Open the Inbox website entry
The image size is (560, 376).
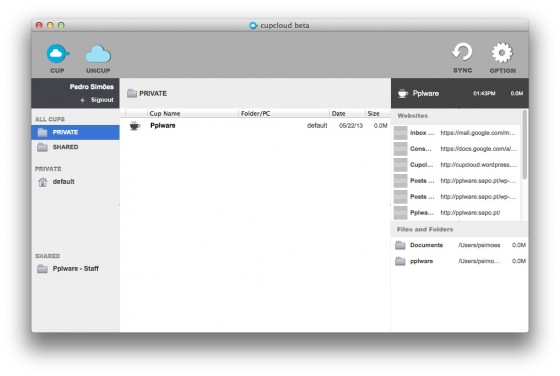pyautogui.click(x=456, y=133)
